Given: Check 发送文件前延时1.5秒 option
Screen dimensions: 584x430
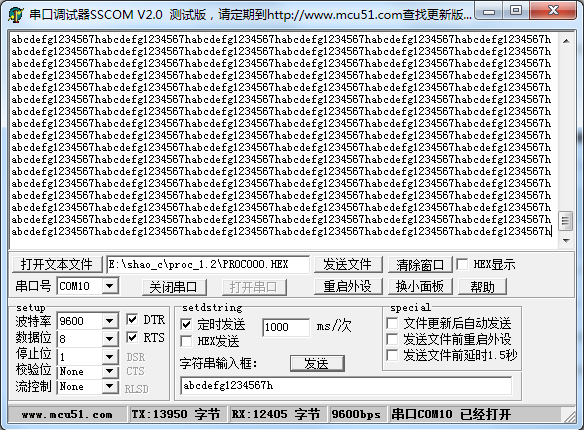Looking at the screenshot, I should (392, 355).
